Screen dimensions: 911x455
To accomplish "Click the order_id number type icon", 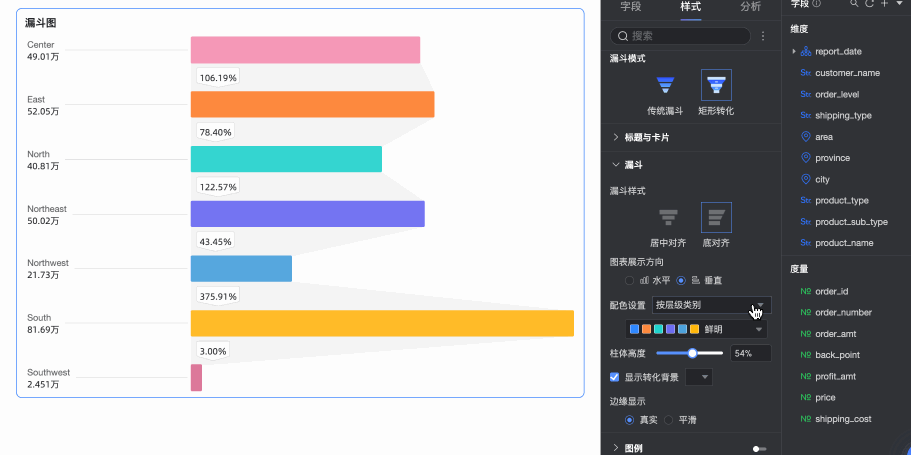I will pos(806,291).
